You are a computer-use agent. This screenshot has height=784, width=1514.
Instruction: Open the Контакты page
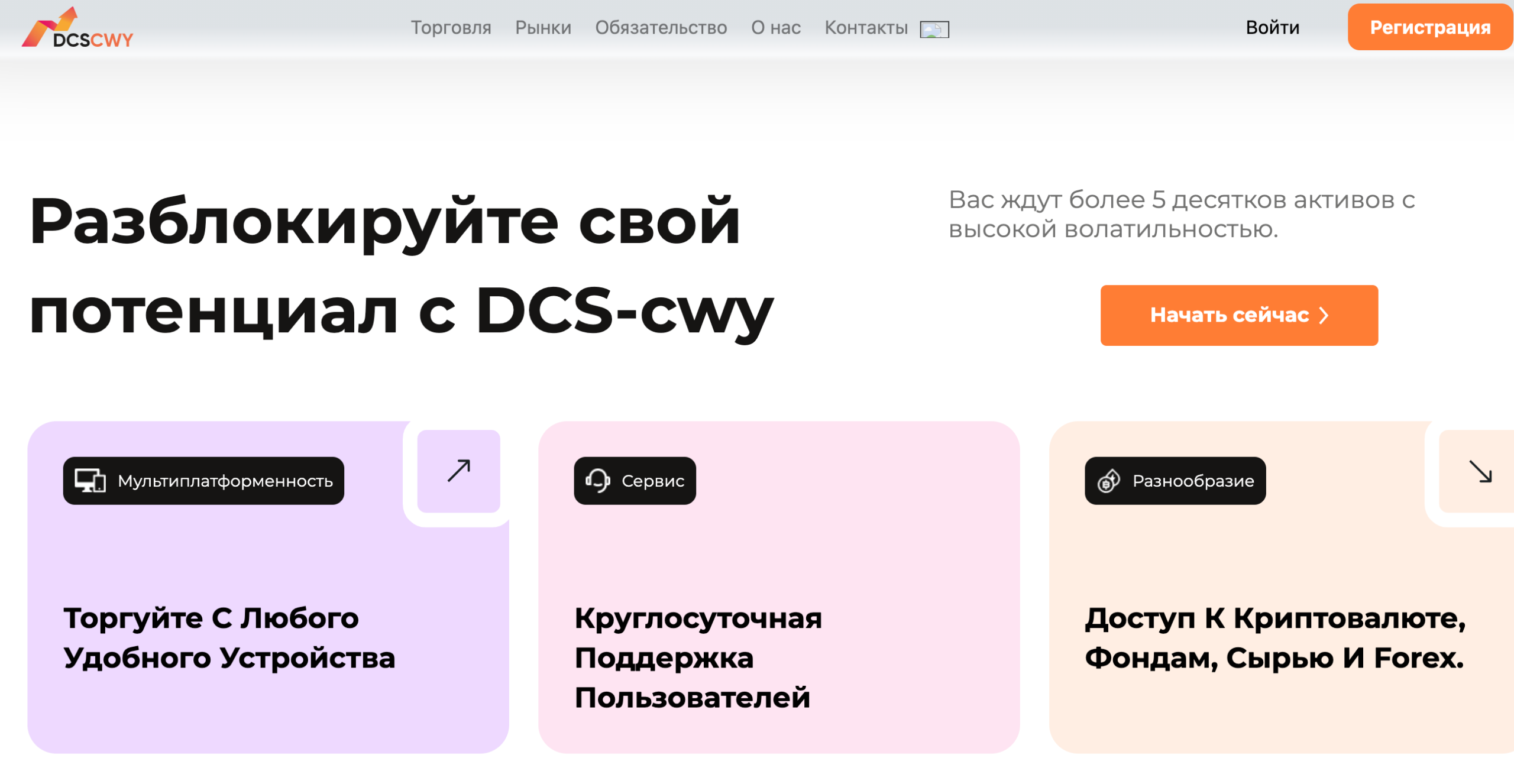[x=866, y=28]
